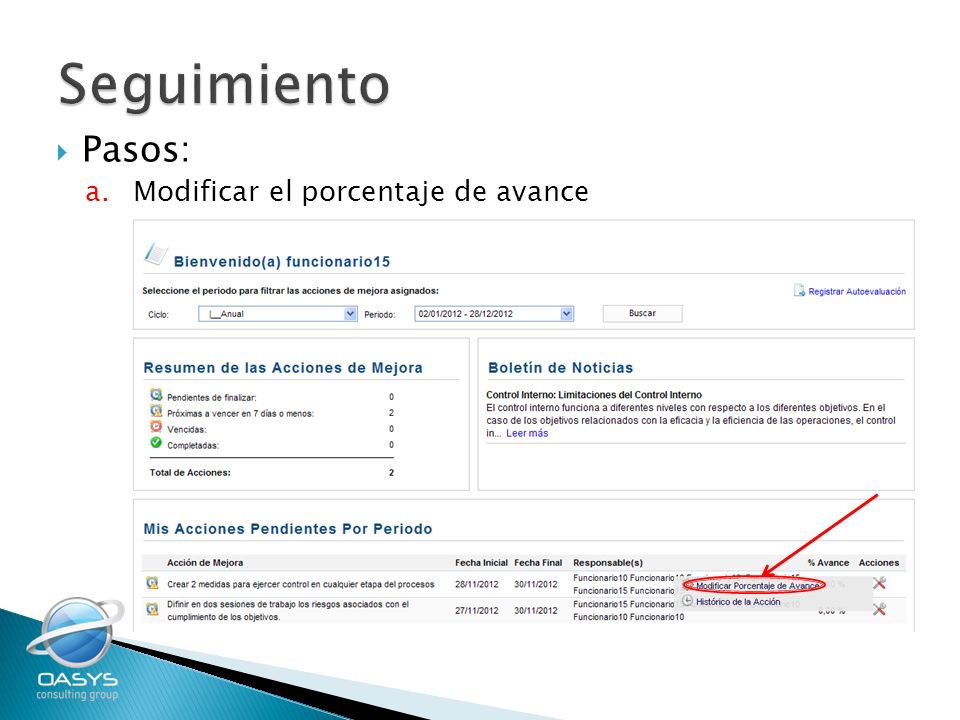
Task: Click the Fecha Final column header
Action: tap(538, 563)
